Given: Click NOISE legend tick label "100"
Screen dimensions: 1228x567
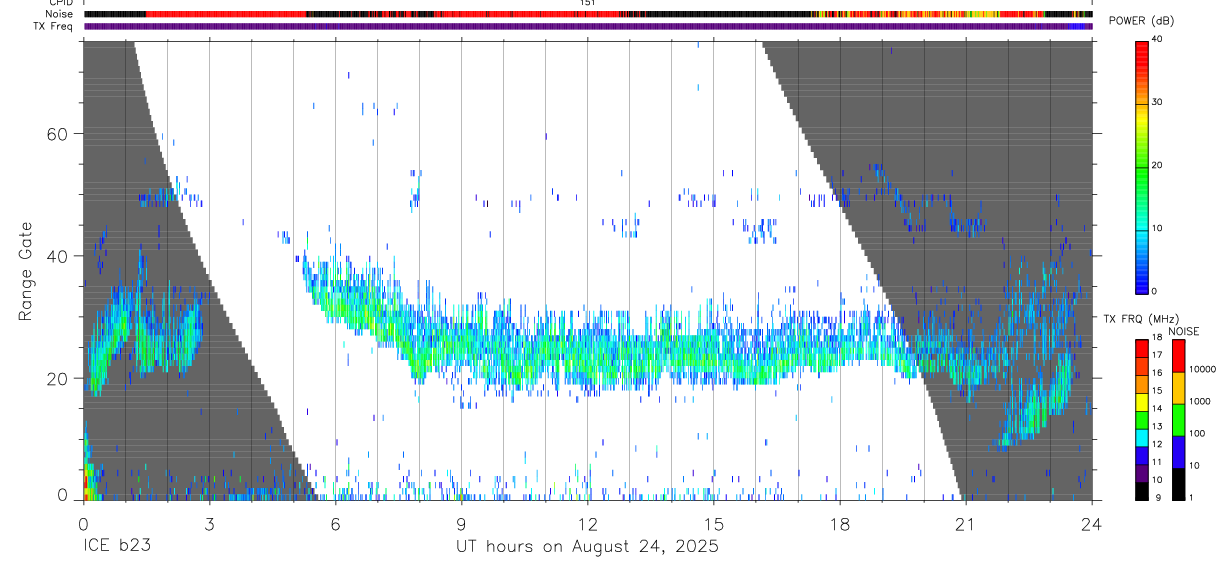Looking at the screenshot, I should tap(1198, 433).
